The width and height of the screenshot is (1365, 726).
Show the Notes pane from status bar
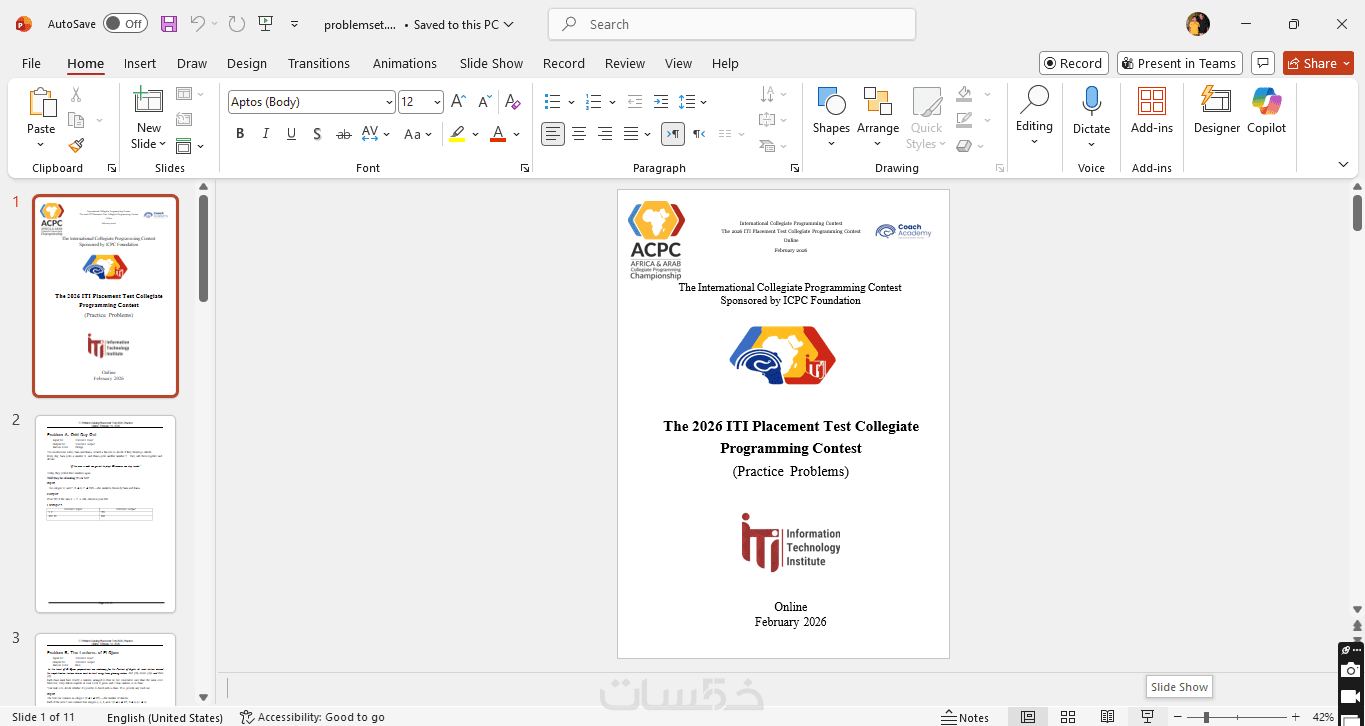pos(965,717)
